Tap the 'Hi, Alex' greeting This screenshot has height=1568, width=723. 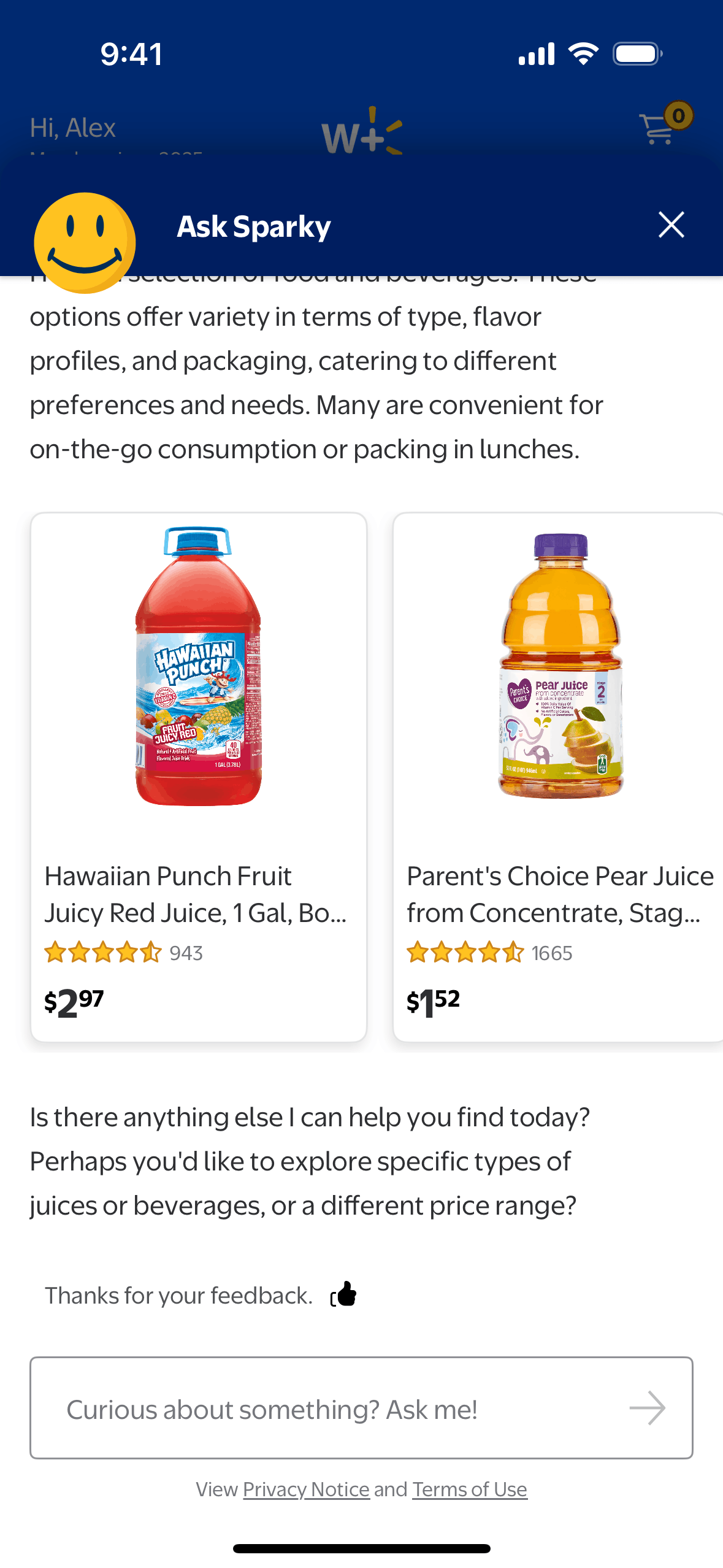[73, 128]
